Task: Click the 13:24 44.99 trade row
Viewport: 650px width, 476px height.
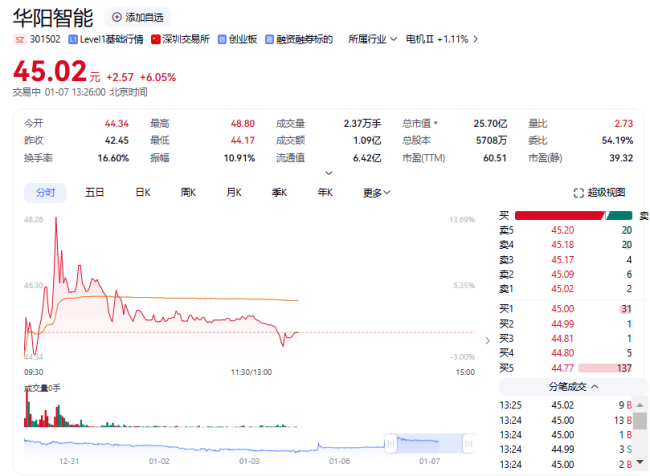Action: tap(566, 449)
